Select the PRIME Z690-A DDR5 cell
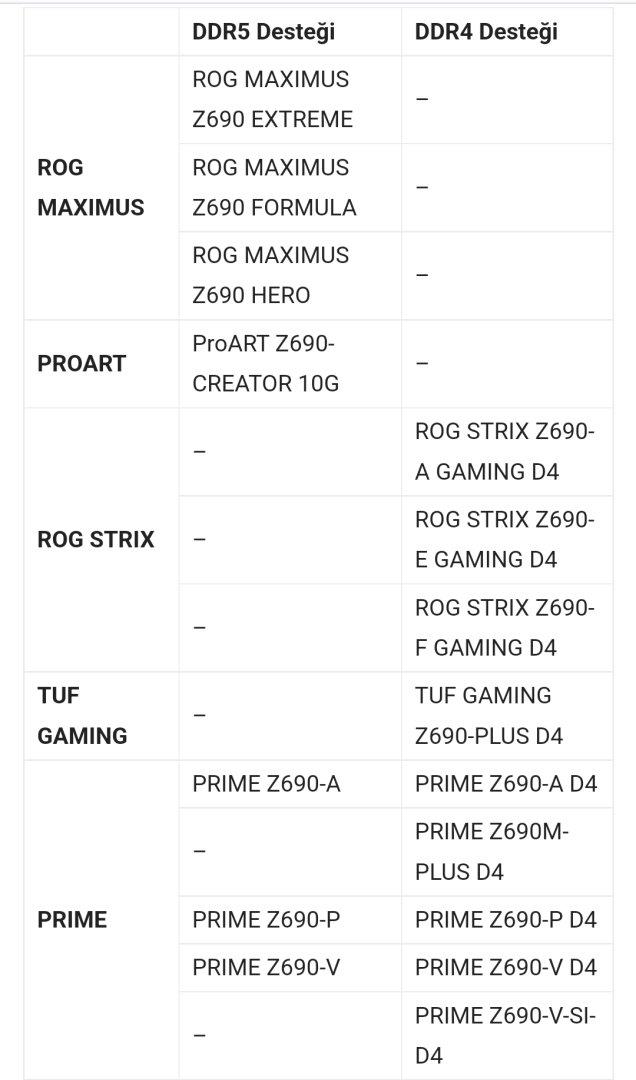The width and height of the screenshot is (636, 1080). tap(266, 784)
